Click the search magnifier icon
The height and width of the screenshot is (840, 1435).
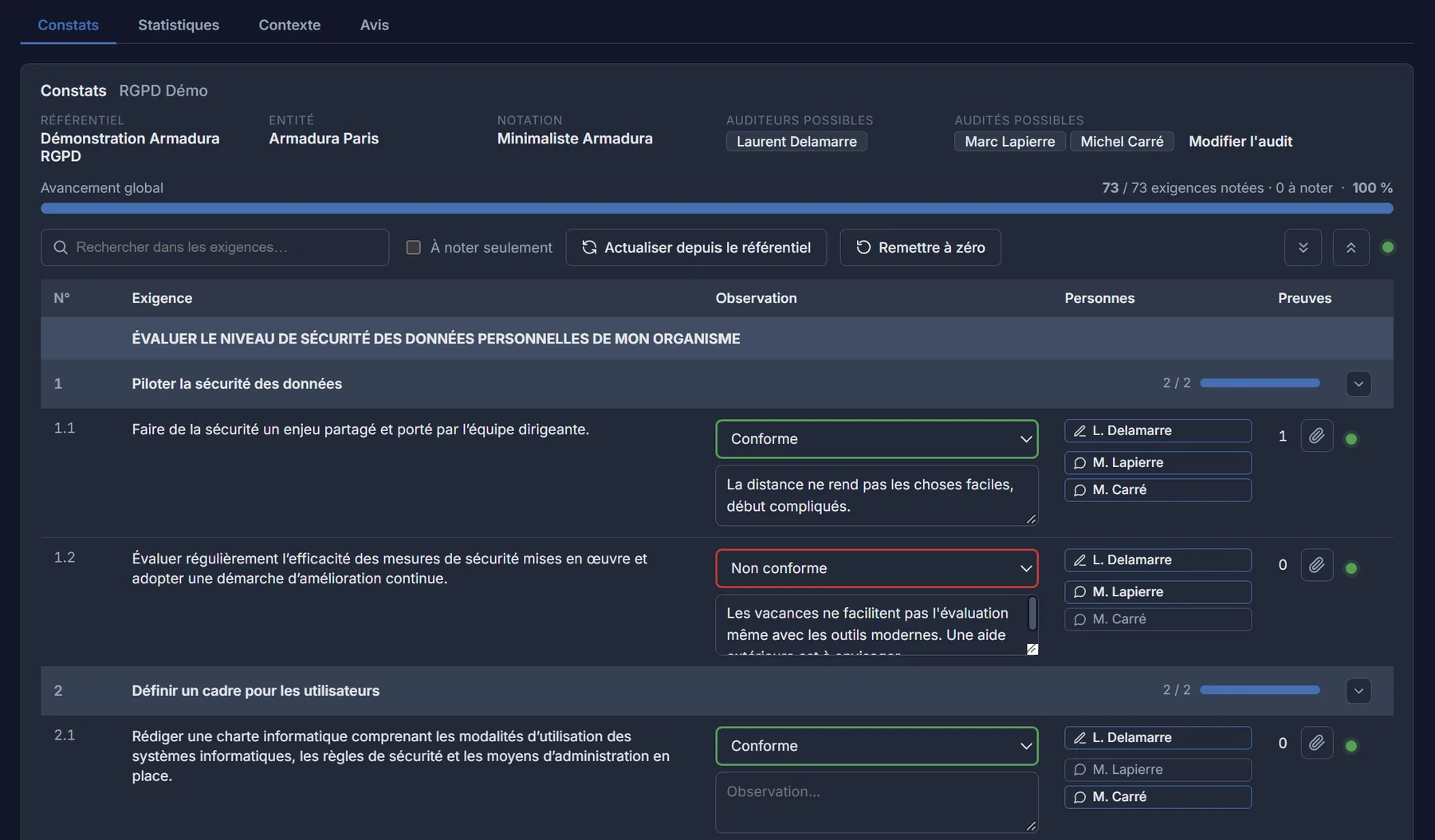pos(61,247)
